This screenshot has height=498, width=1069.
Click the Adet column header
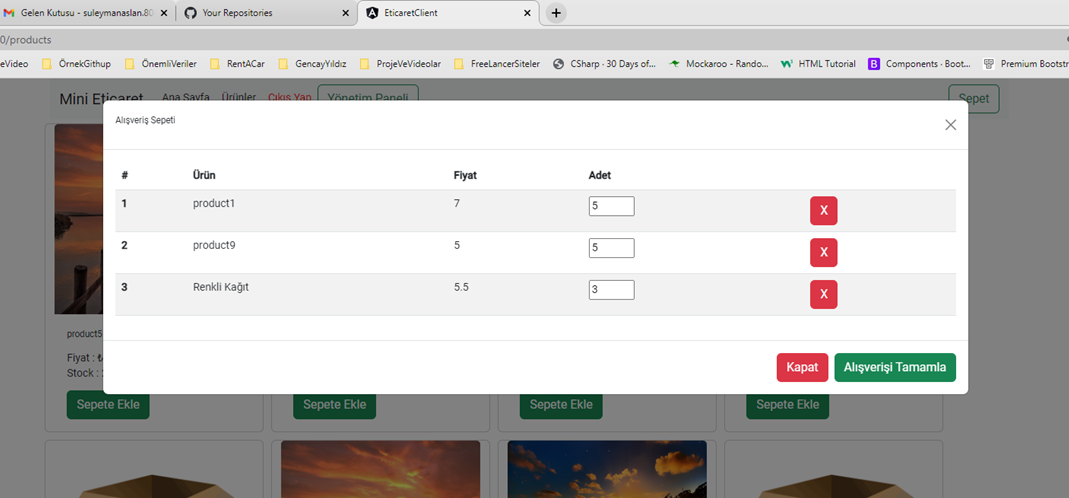[600, 175]
